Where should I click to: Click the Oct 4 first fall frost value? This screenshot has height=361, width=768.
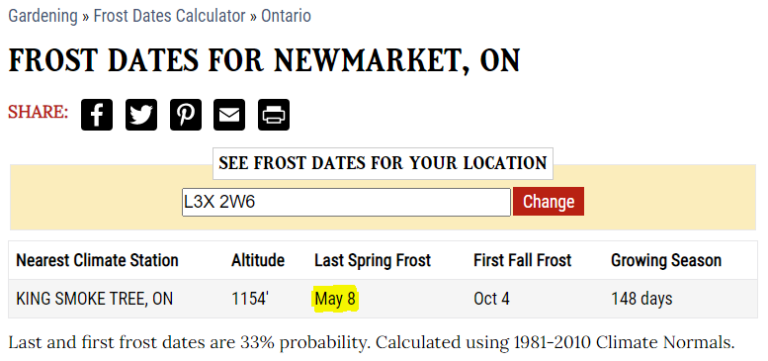coord(491,299)
